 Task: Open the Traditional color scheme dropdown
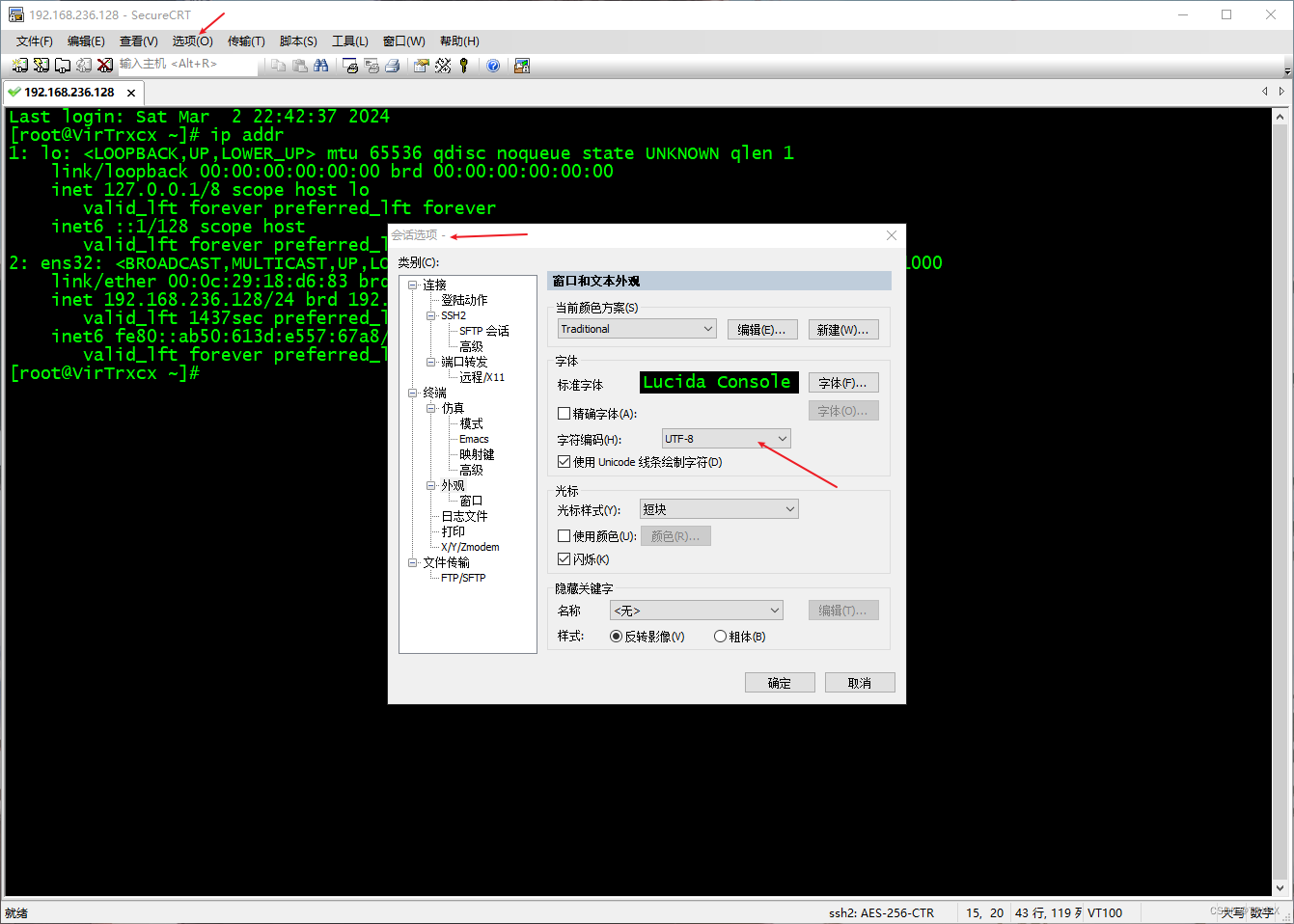click(637, 329)
